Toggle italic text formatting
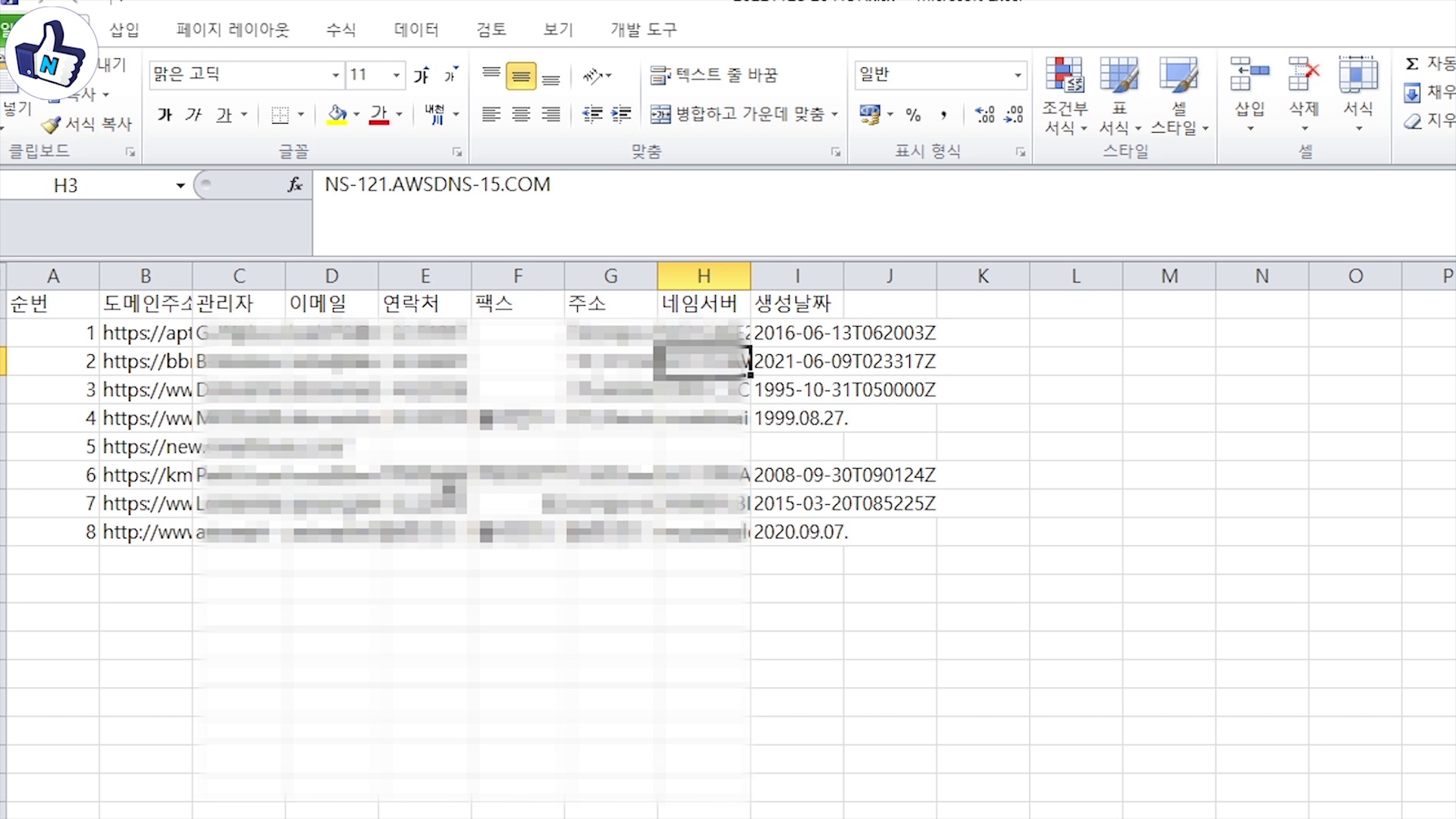Viewport: 1456px width, 819px height. tap(193, 115)
